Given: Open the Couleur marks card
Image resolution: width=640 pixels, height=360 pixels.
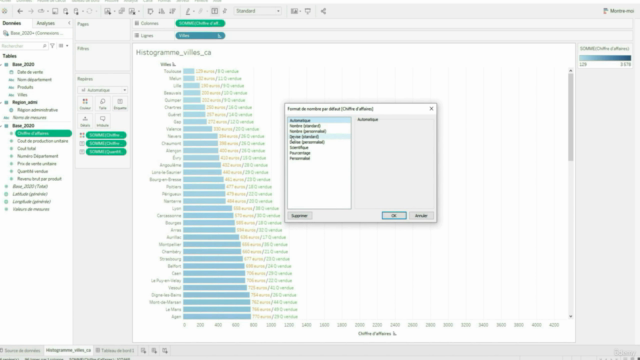Looking at the screenshot, I should pyautogui.click(x=85, y=104).
